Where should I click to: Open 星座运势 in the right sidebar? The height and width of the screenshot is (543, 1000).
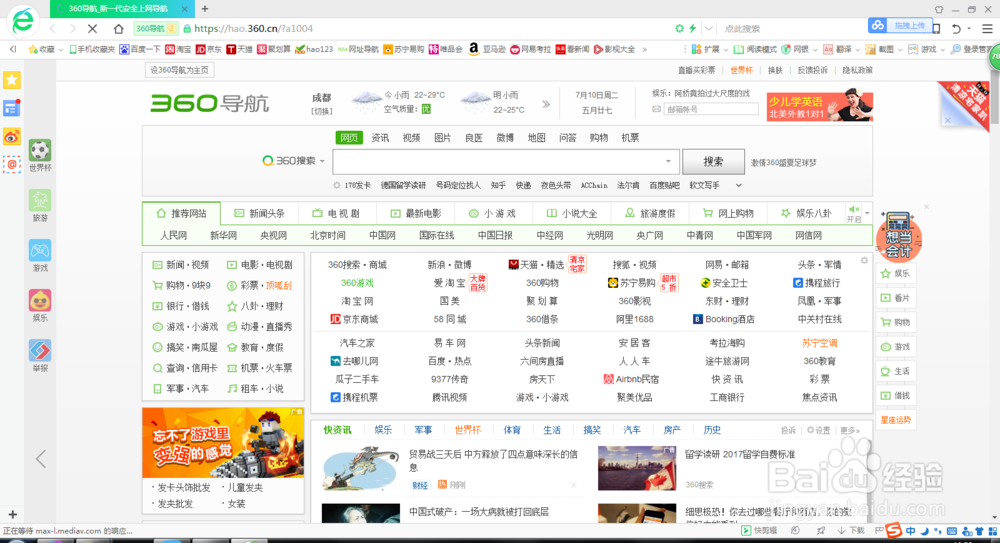coord(895,420)
